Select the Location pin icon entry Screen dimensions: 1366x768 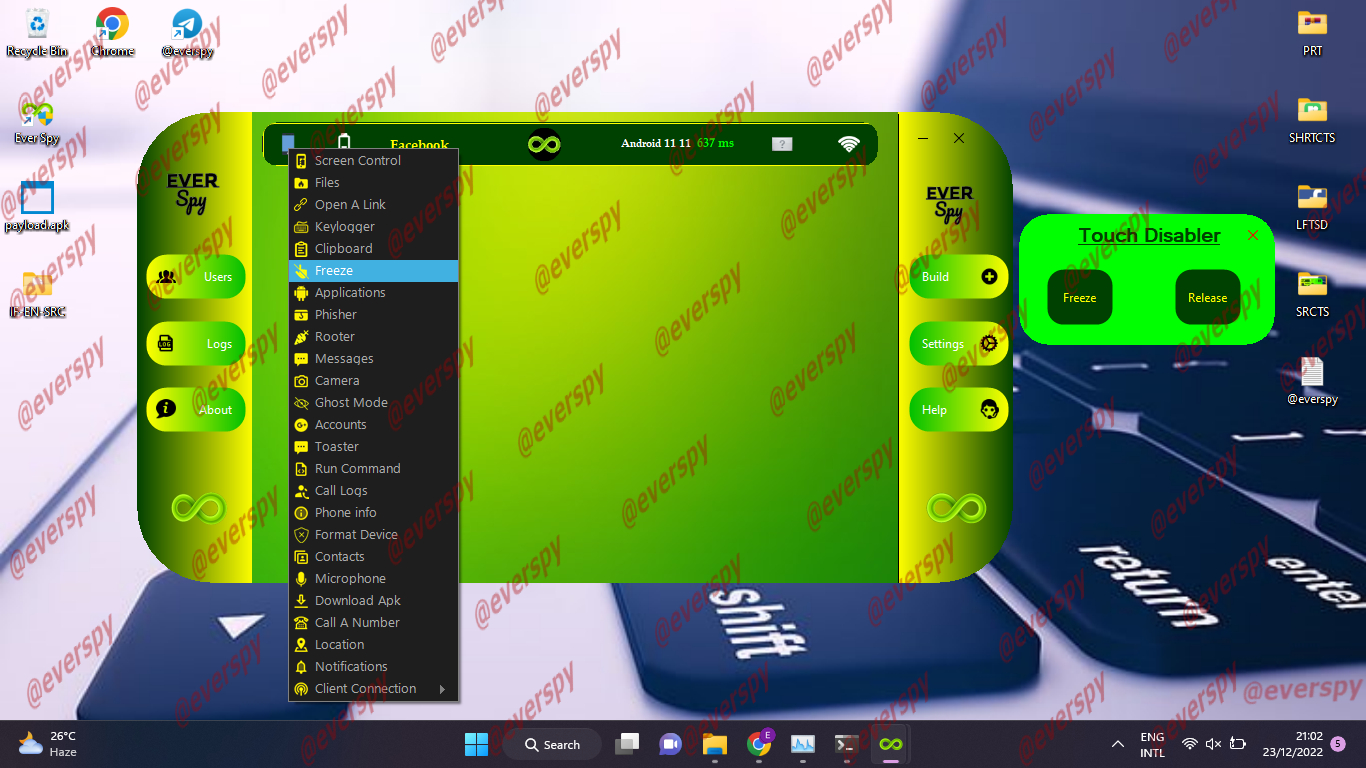301,645
